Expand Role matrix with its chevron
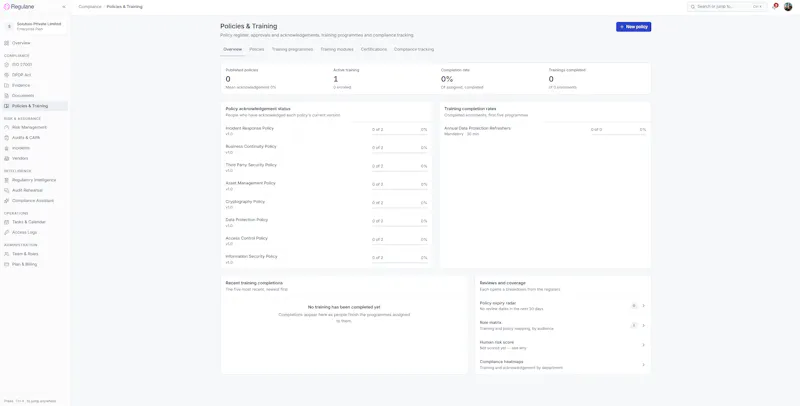Screen dimensions: 800x406 643,325
